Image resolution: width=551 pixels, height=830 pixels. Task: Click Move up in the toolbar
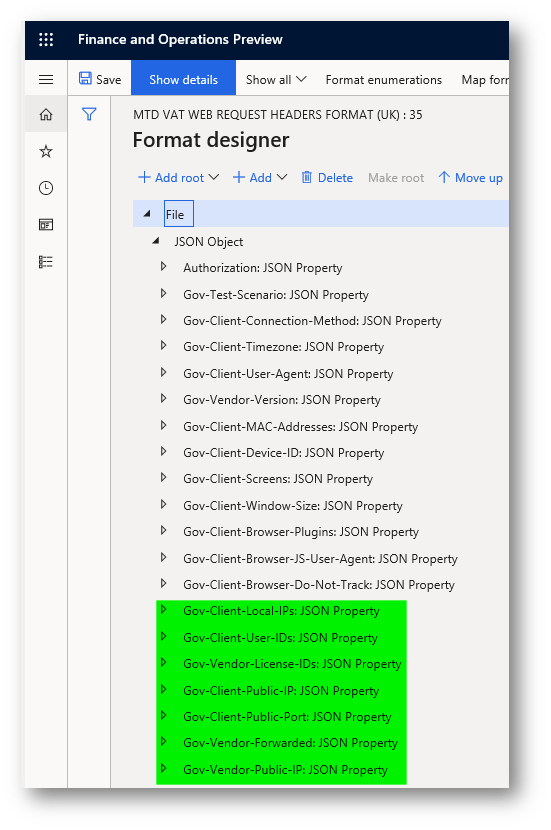tap(471, 177)
